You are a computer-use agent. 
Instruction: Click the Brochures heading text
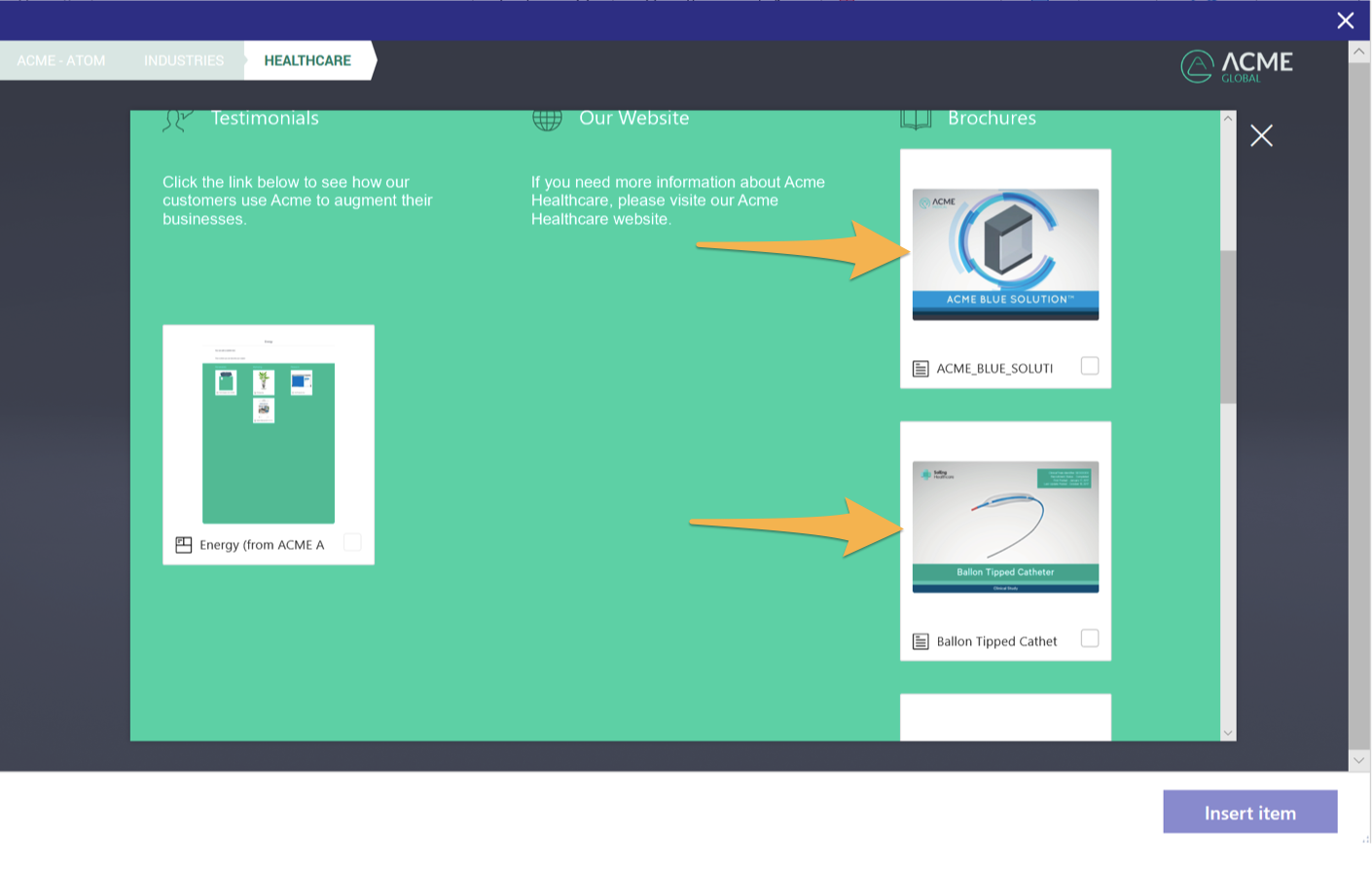pyautogui.click(x=992, y=119)
